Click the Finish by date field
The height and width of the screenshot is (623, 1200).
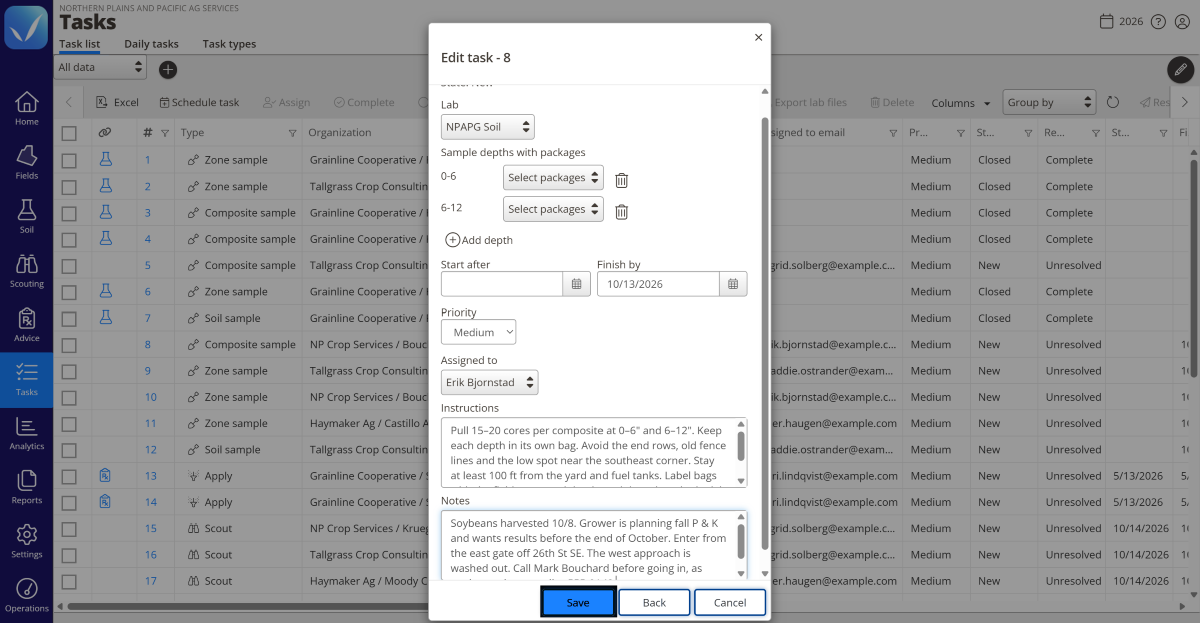(x=658, y=284)
